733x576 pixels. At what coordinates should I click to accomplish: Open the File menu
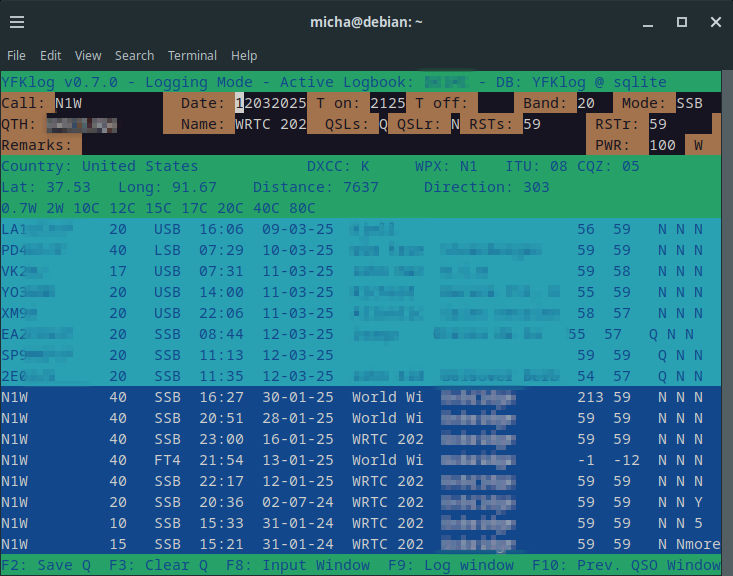click(x=16, y=55)
